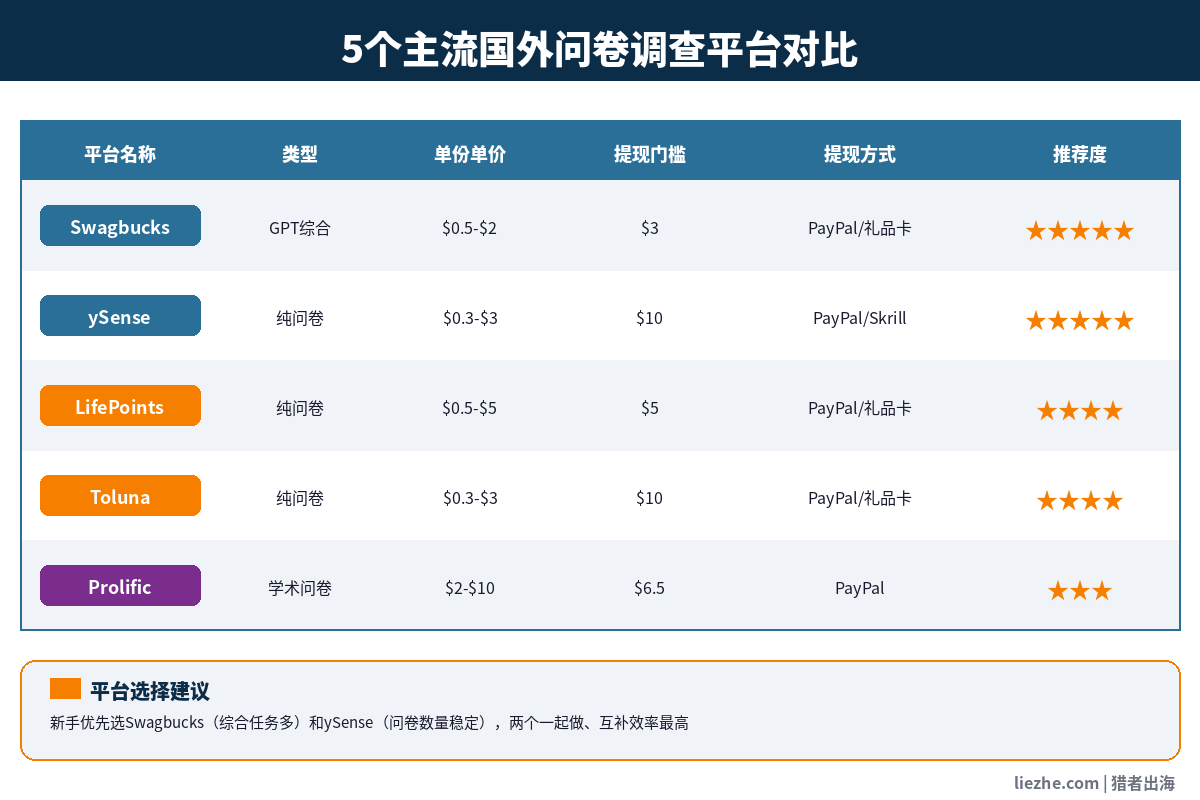The width and height of the screenshot is (1200, 800).
Task: Click the orange square beside 平台选择建议
Action: 65,689
